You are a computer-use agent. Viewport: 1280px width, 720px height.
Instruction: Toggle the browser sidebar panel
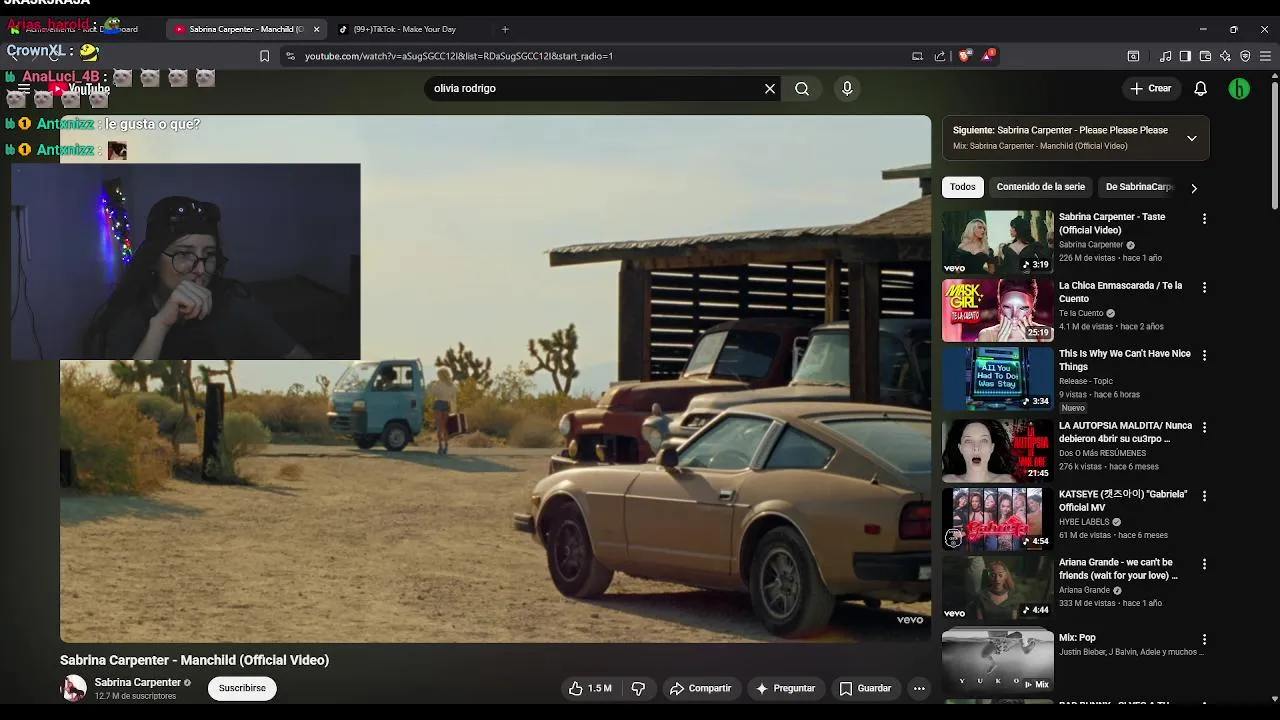point(1185,56)
